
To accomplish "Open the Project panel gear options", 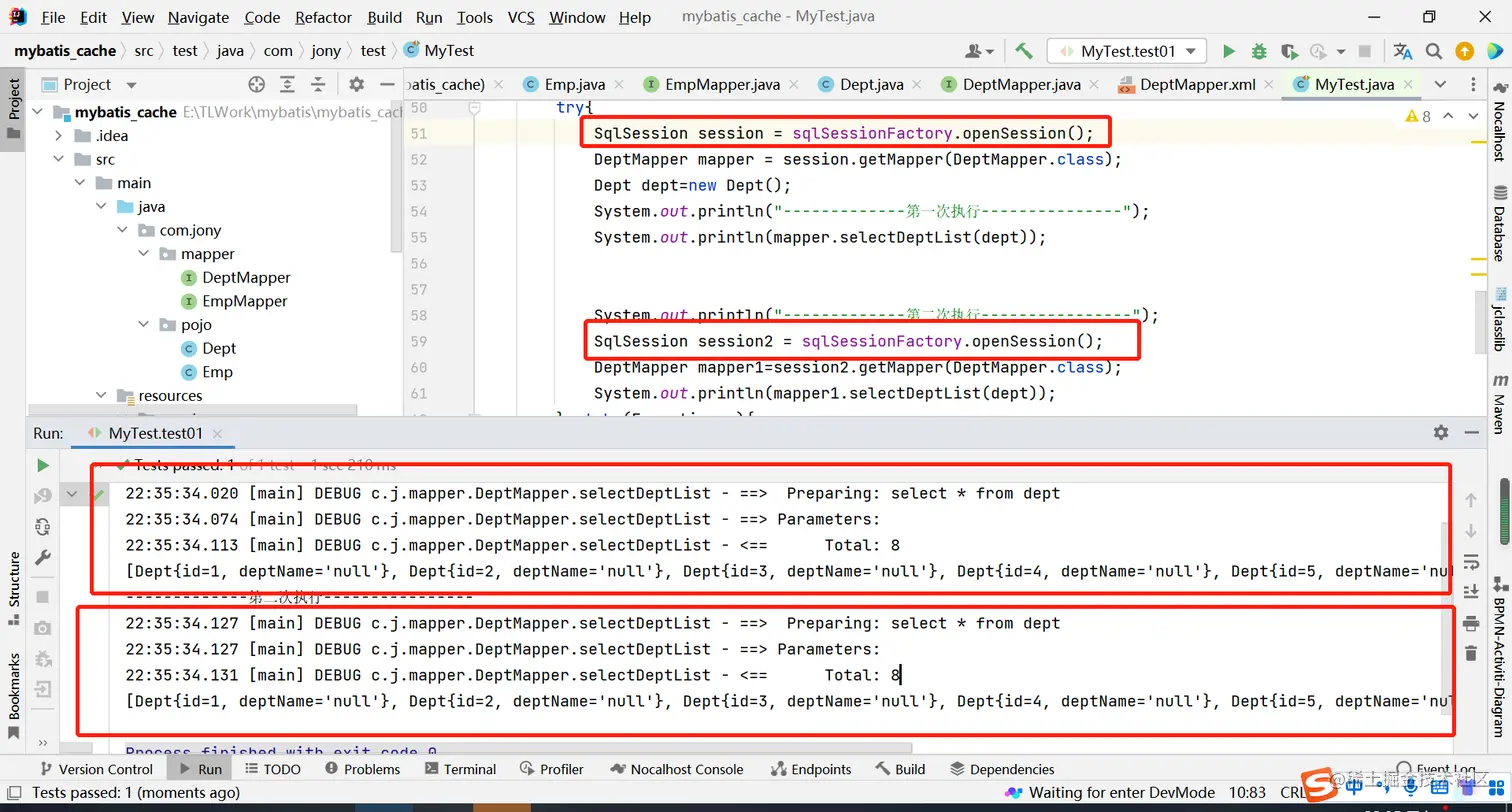I will 356,85.
